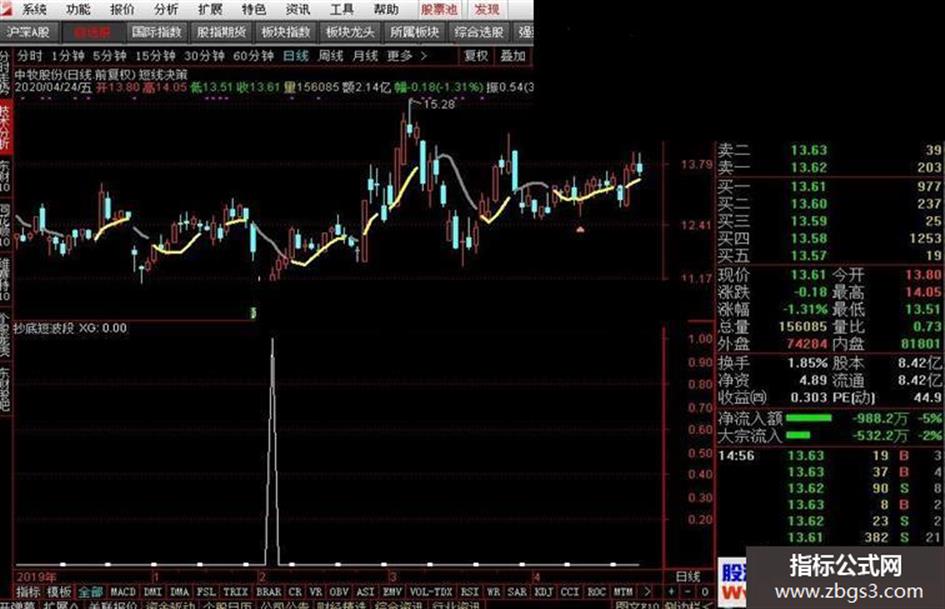Click the 抄底短波段 XG indicator label
This screenshot has width=945, height=609.
coord(71,329)
